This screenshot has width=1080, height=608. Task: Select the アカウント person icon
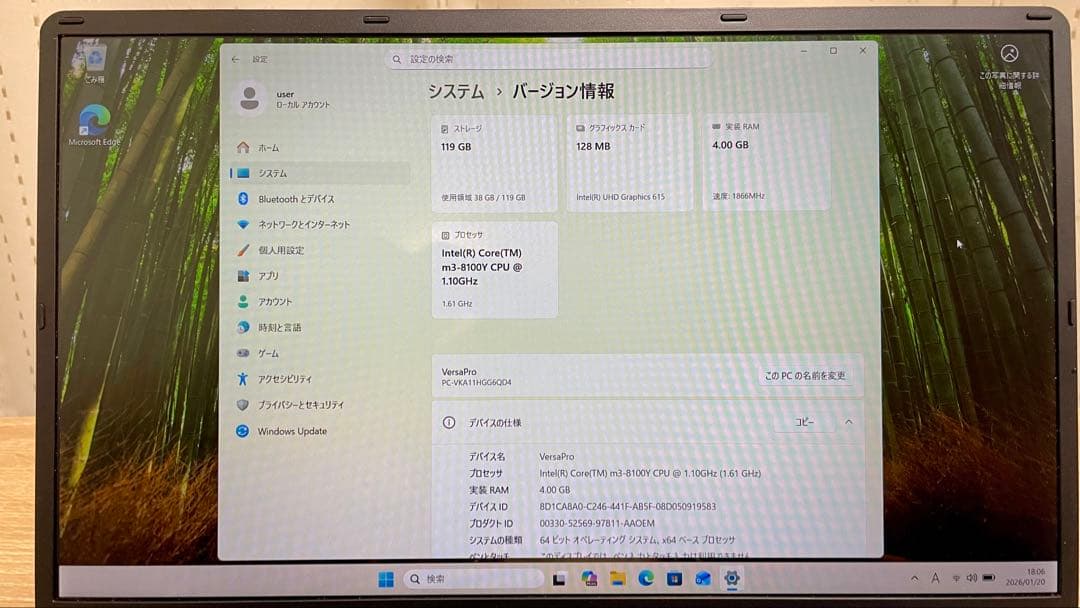[x=241, y=301]
